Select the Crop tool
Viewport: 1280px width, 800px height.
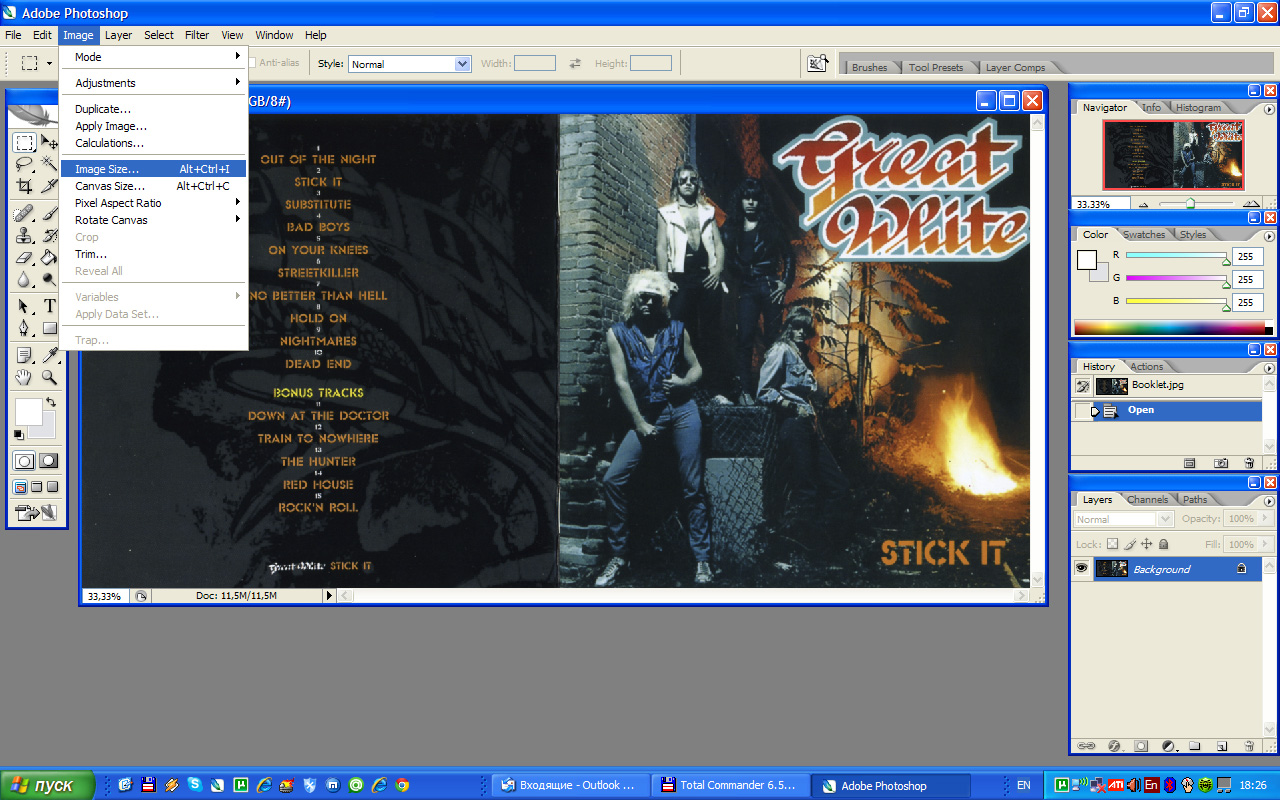(x=25, y=186)
